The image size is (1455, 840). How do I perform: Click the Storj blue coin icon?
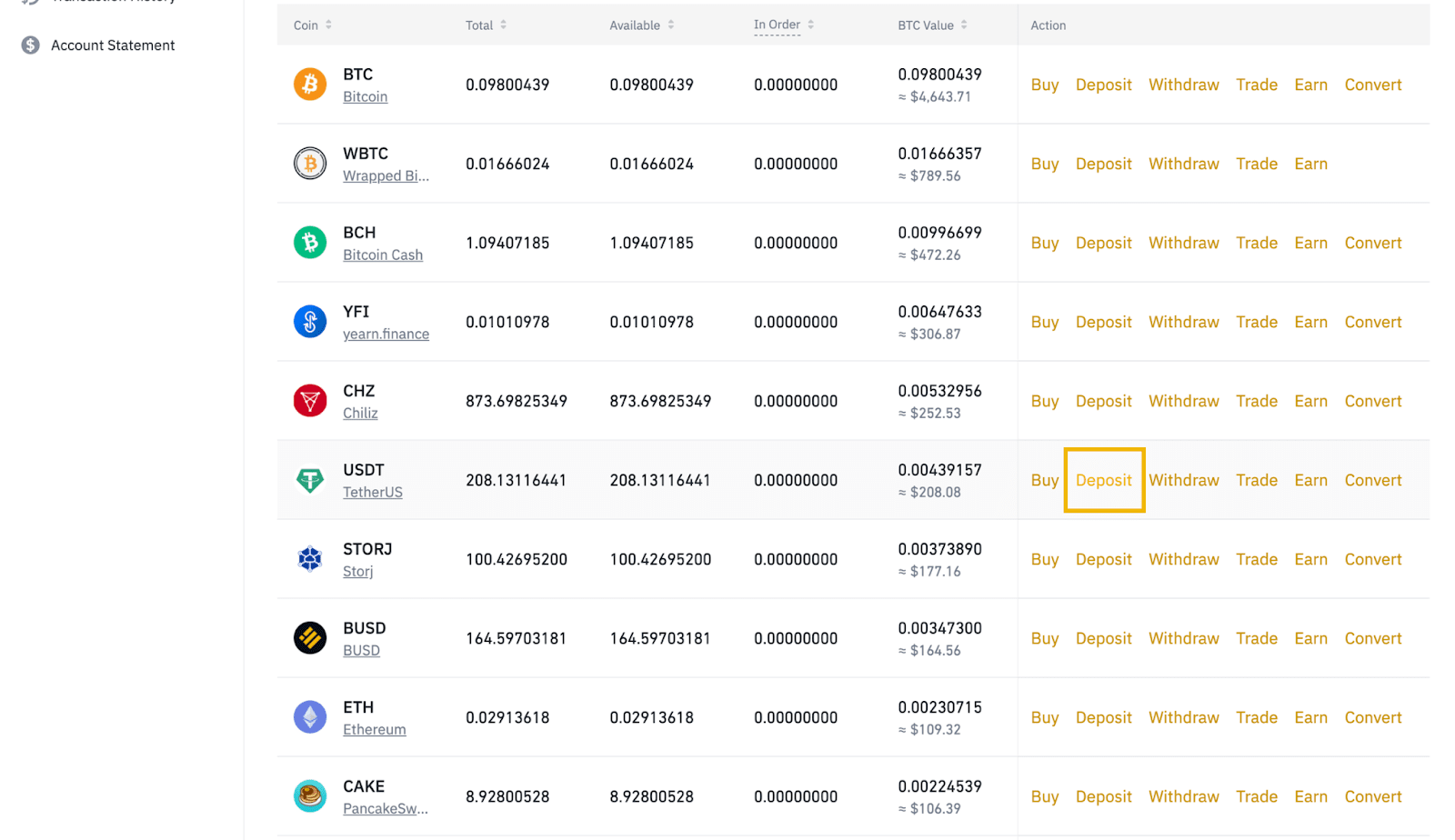[310, 559]
